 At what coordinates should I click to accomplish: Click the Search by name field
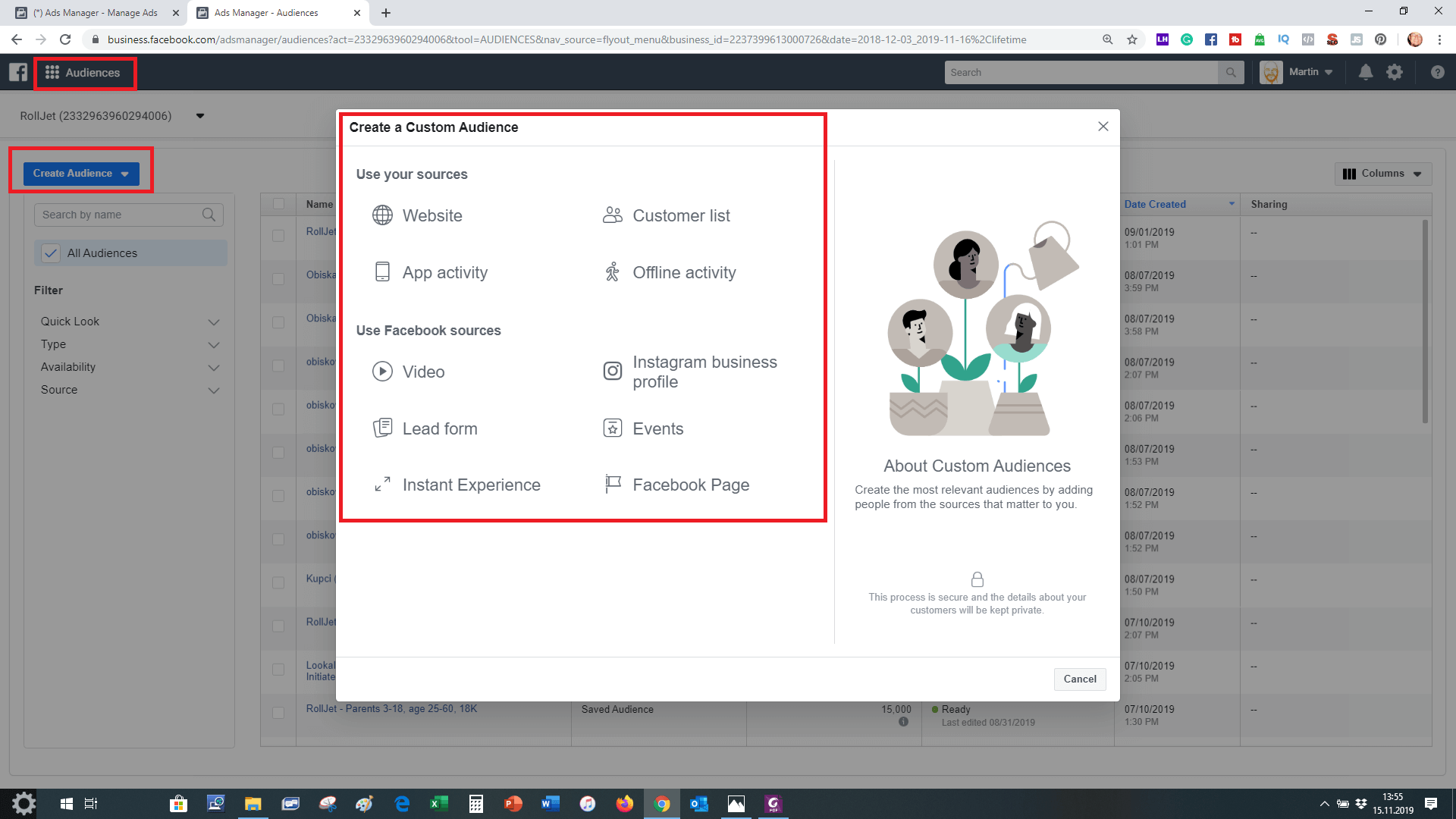120,215
